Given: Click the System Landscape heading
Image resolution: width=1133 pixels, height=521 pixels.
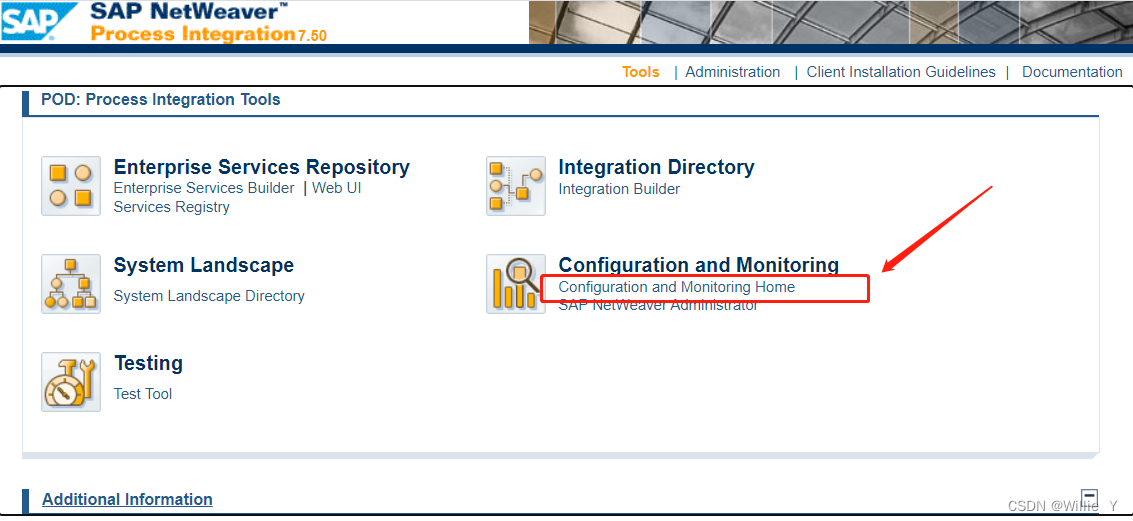Looking at the screenshot, I should pos(204,265).
